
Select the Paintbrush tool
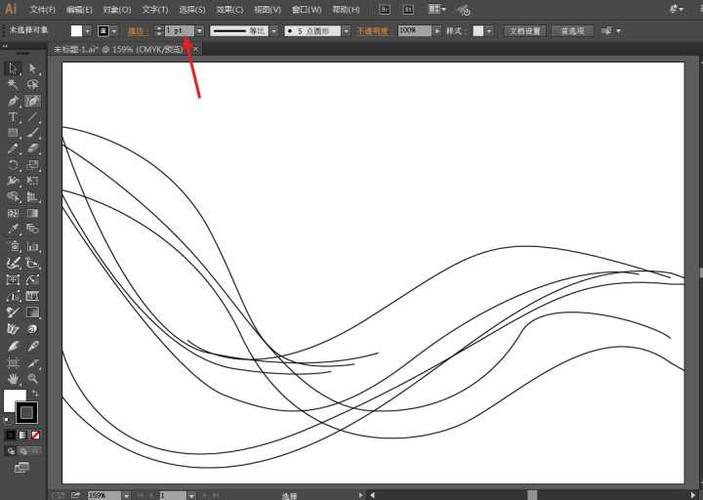(x=32, y=133)
